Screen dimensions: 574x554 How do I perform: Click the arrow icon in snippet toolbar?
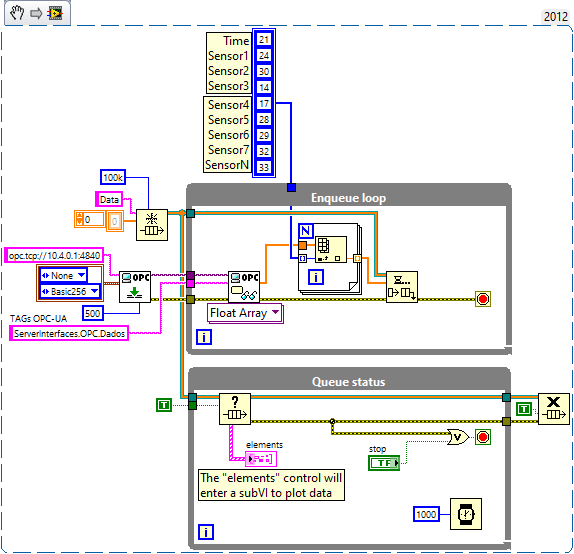coord(36,14)
